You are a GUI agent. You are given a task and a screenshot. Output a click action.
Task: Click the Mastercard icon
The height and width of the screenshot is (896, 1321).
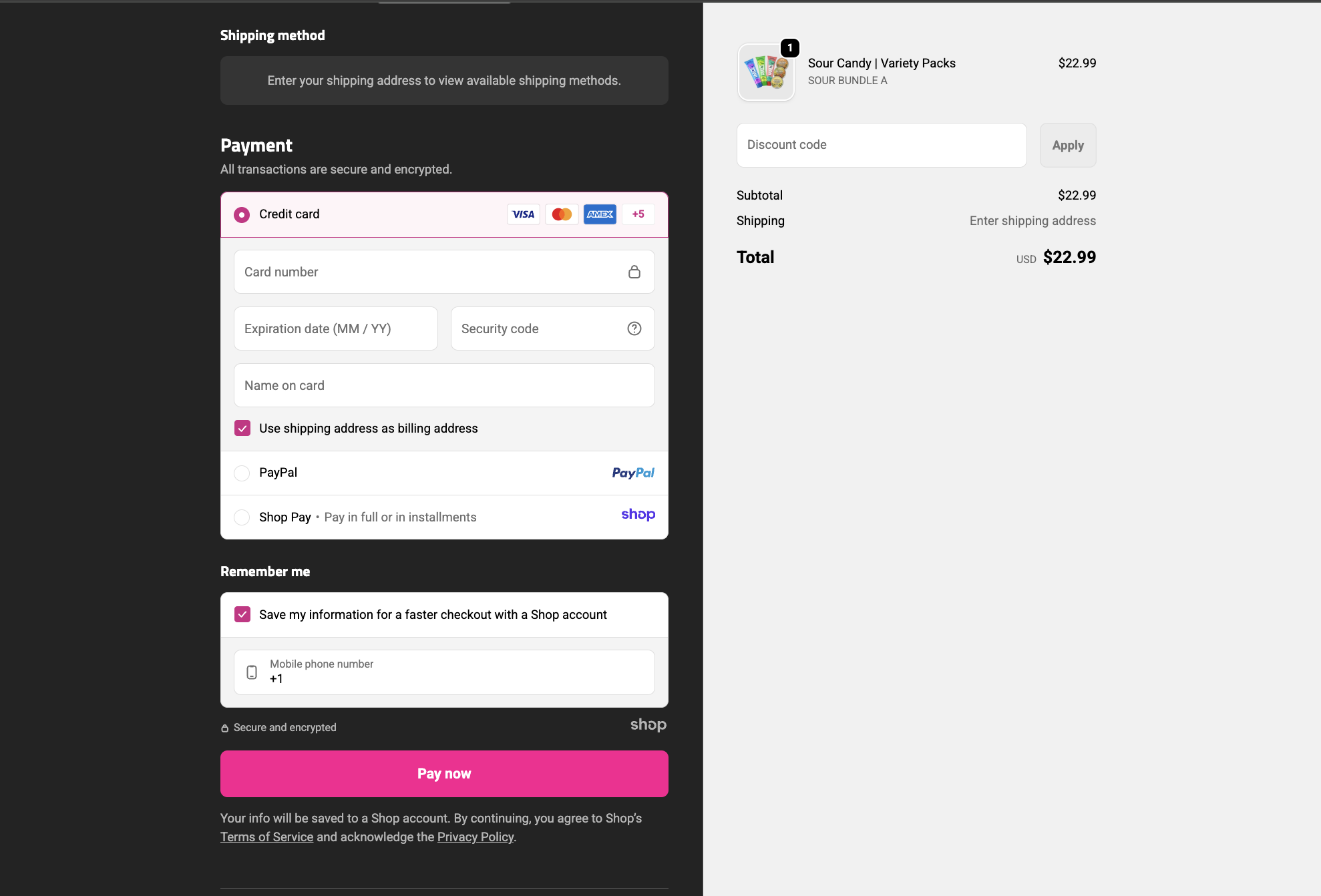[562, 214]
